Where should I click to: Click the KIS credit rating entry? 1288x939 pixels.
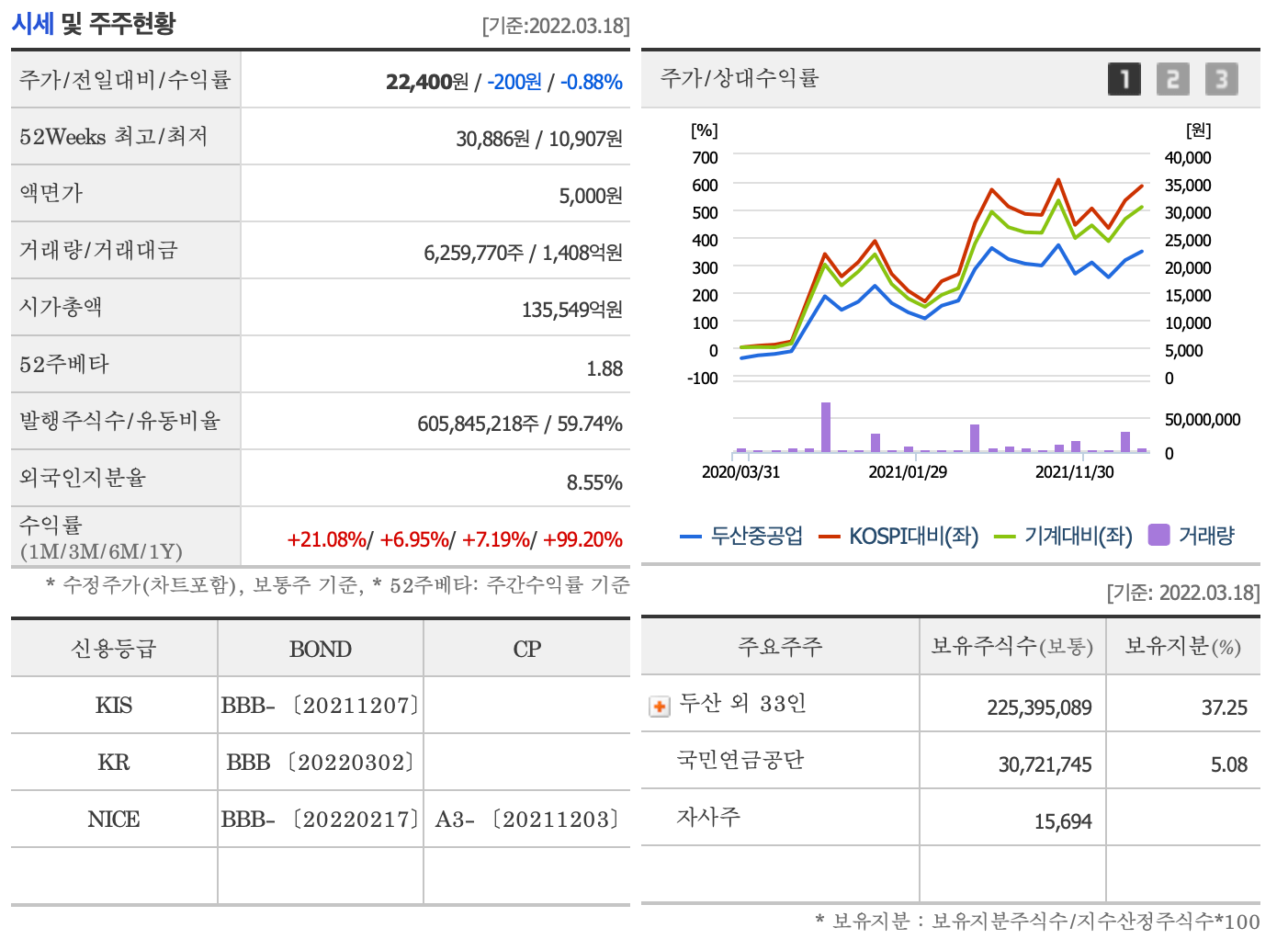(112, 706)
